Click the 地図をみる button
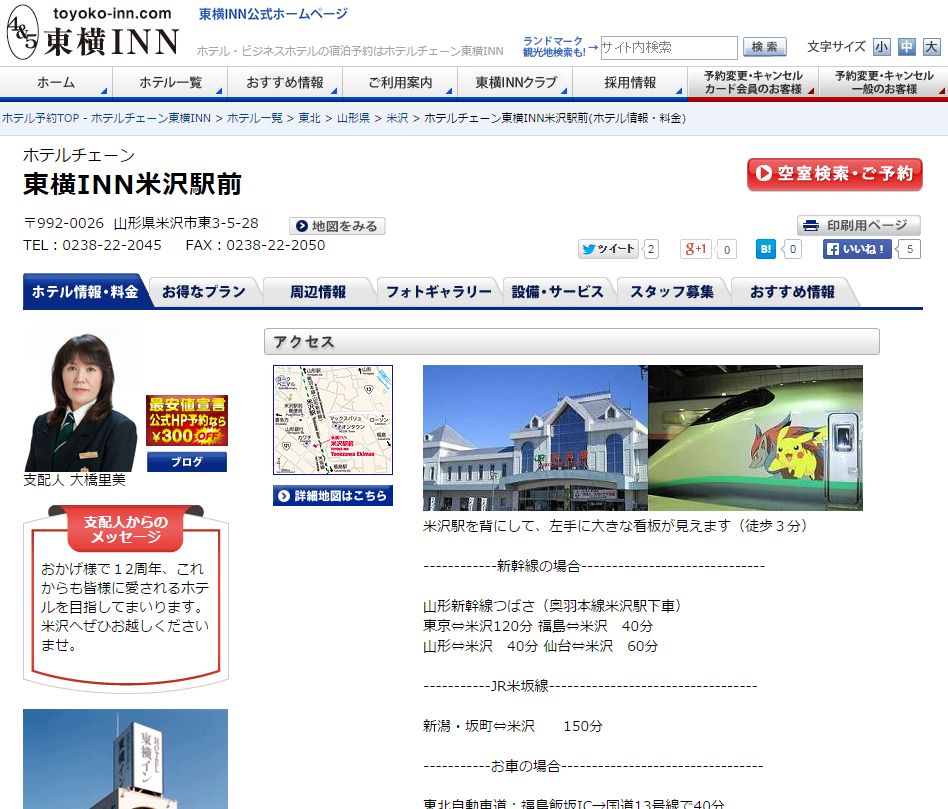Image resolution: width=948 pixels, height=809 pixels. pyautogui.click(x=337, y=226)
